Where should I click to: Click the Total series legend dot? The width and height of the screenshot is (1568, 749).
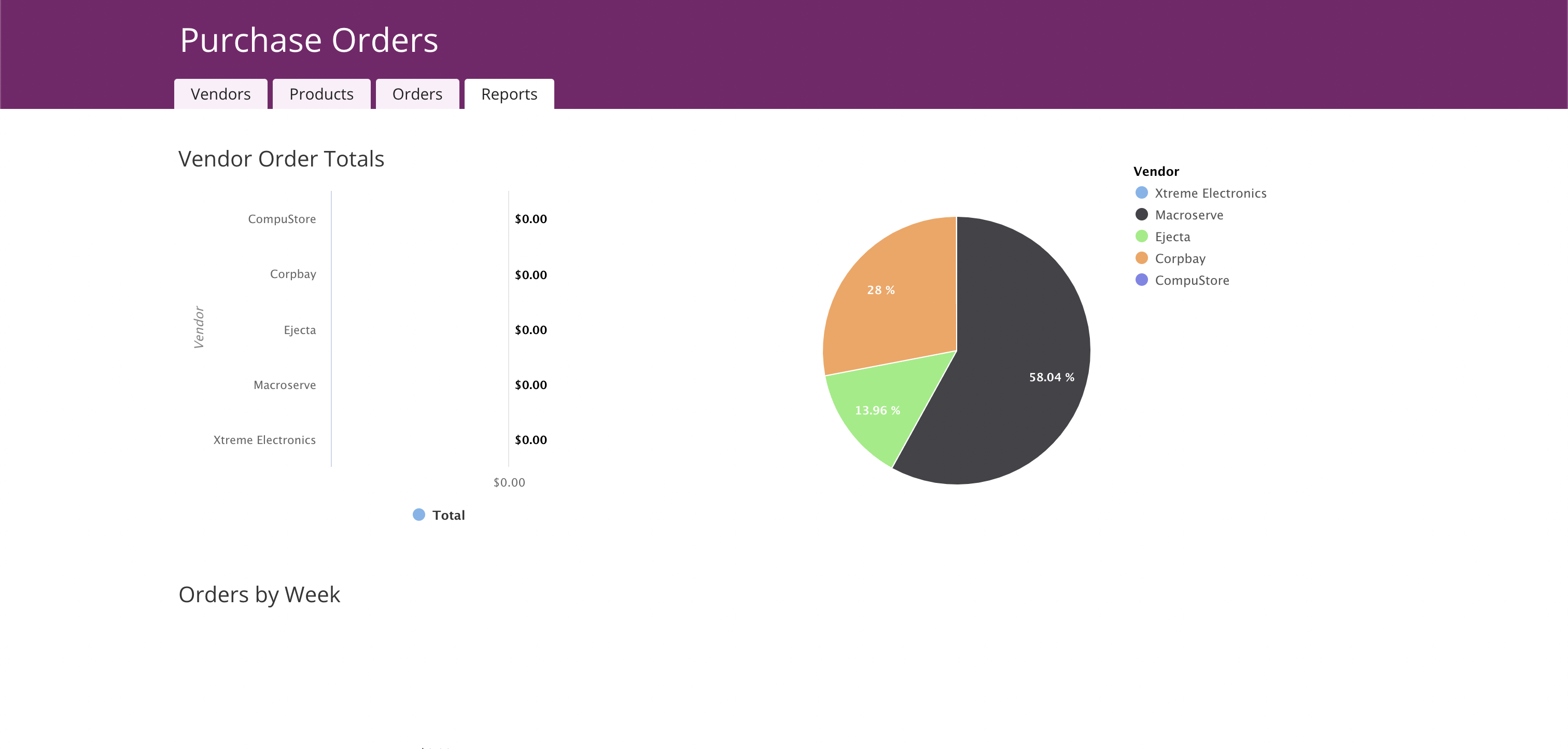(x=419, y=515)
